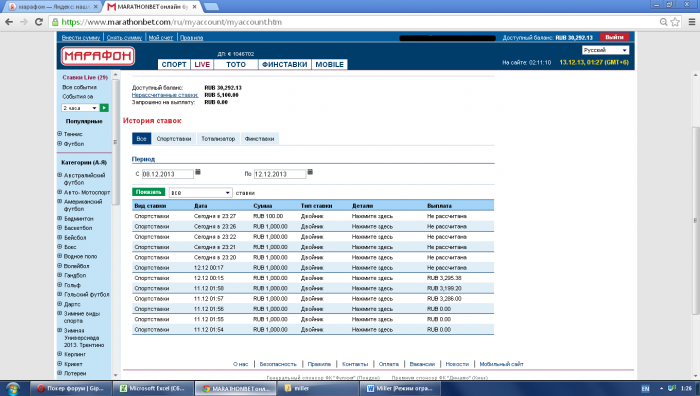700x396 pixels.
Task: Open Нажмите здесь for Сегодня 23:27 bet
Action: tap(372, 216)
